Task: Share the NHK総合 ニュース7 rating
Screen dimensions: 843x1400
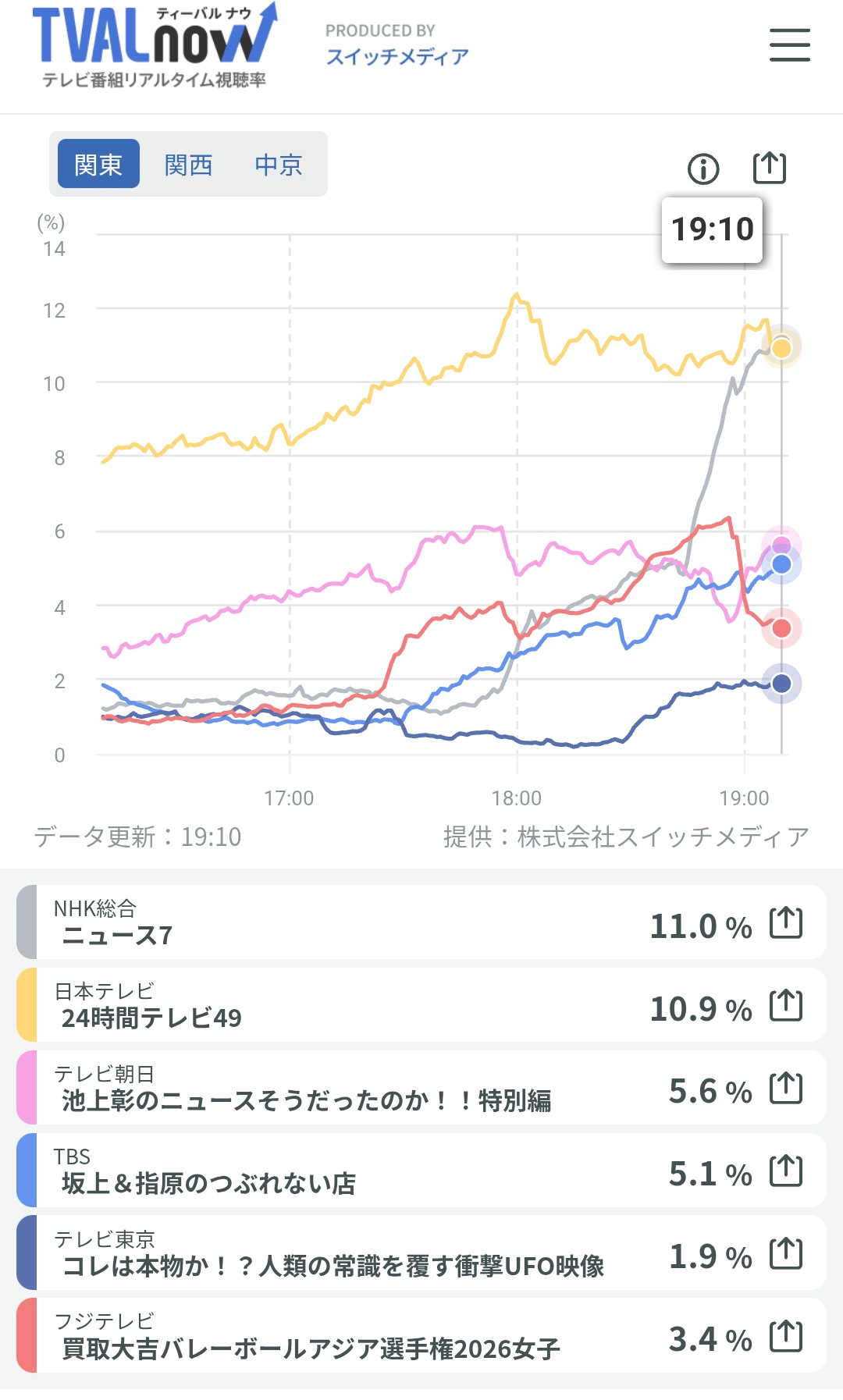Action: point(786,922)
